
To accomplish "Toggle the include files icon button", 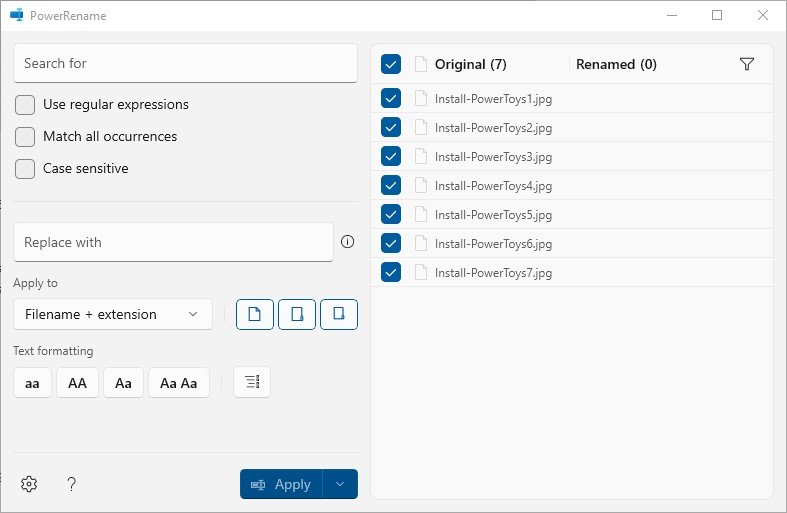I will coord(254,314).
